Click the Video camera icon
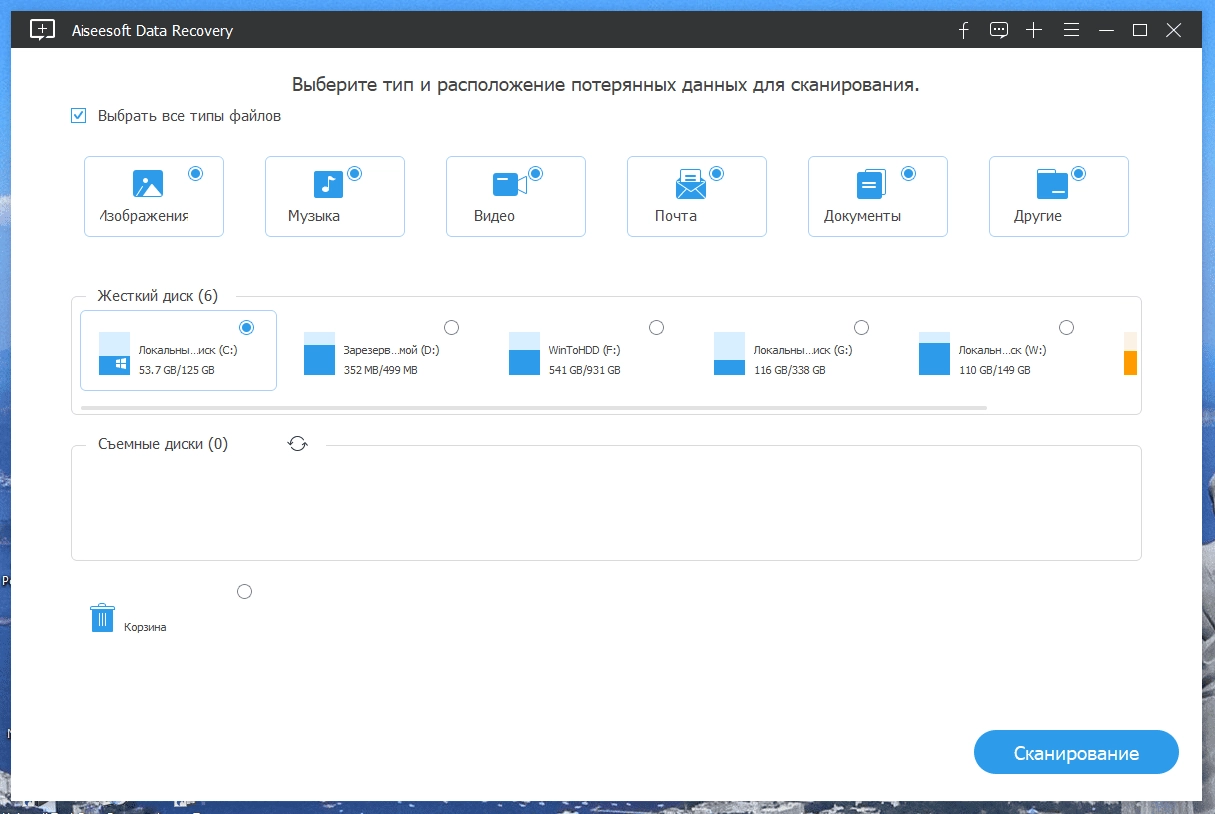The image size is (1215, 814). click(x=509, y=184)
